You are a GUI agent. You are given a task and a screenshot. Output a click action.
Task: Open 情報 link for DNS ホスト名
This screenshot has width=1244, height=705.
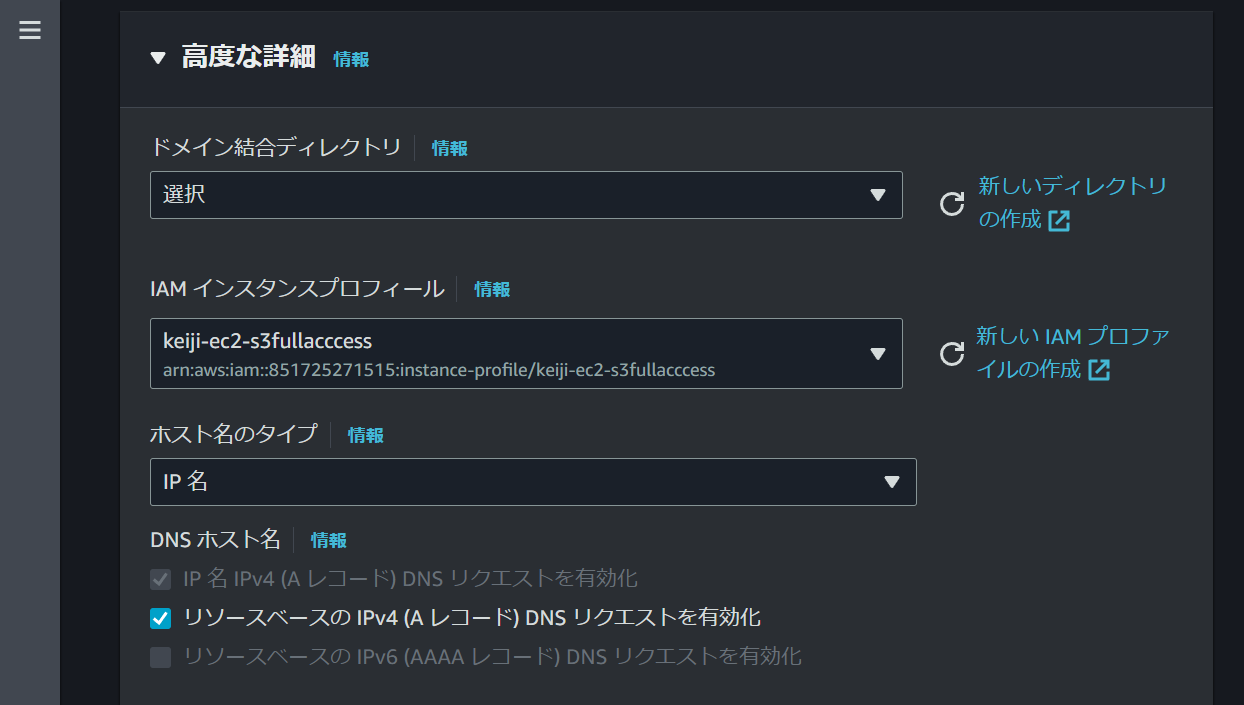pos(329,540)
